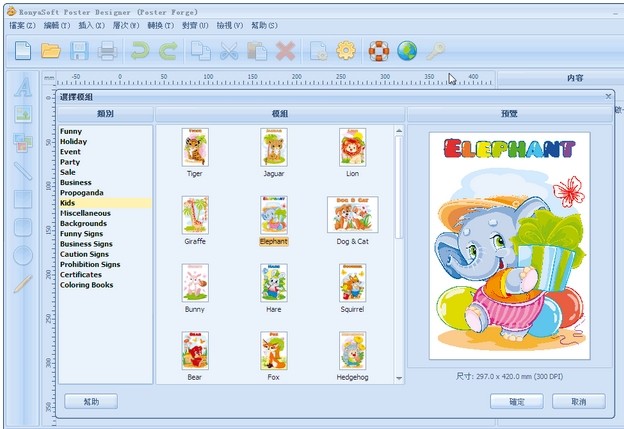Click the Undo arrow icon
This screenshot has height=429, width=624.
pos(140,51)
